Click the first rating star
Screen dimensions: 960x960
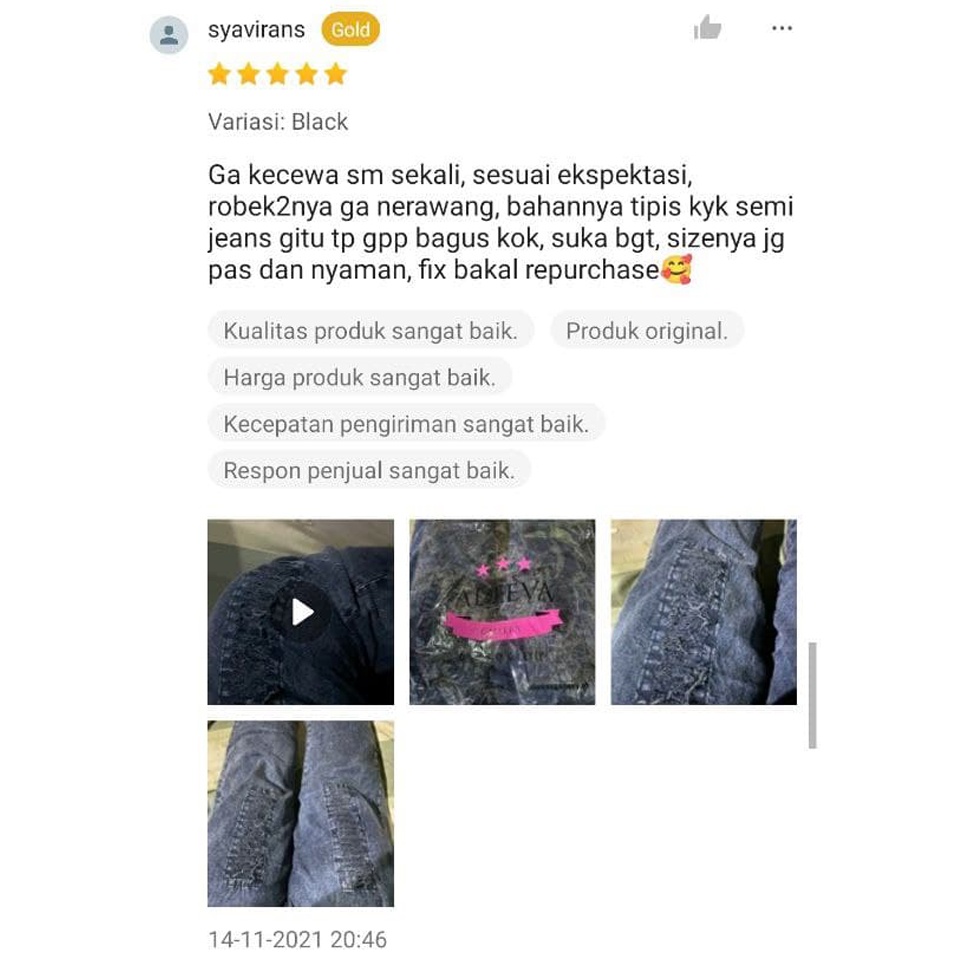[x=219, y=75]
